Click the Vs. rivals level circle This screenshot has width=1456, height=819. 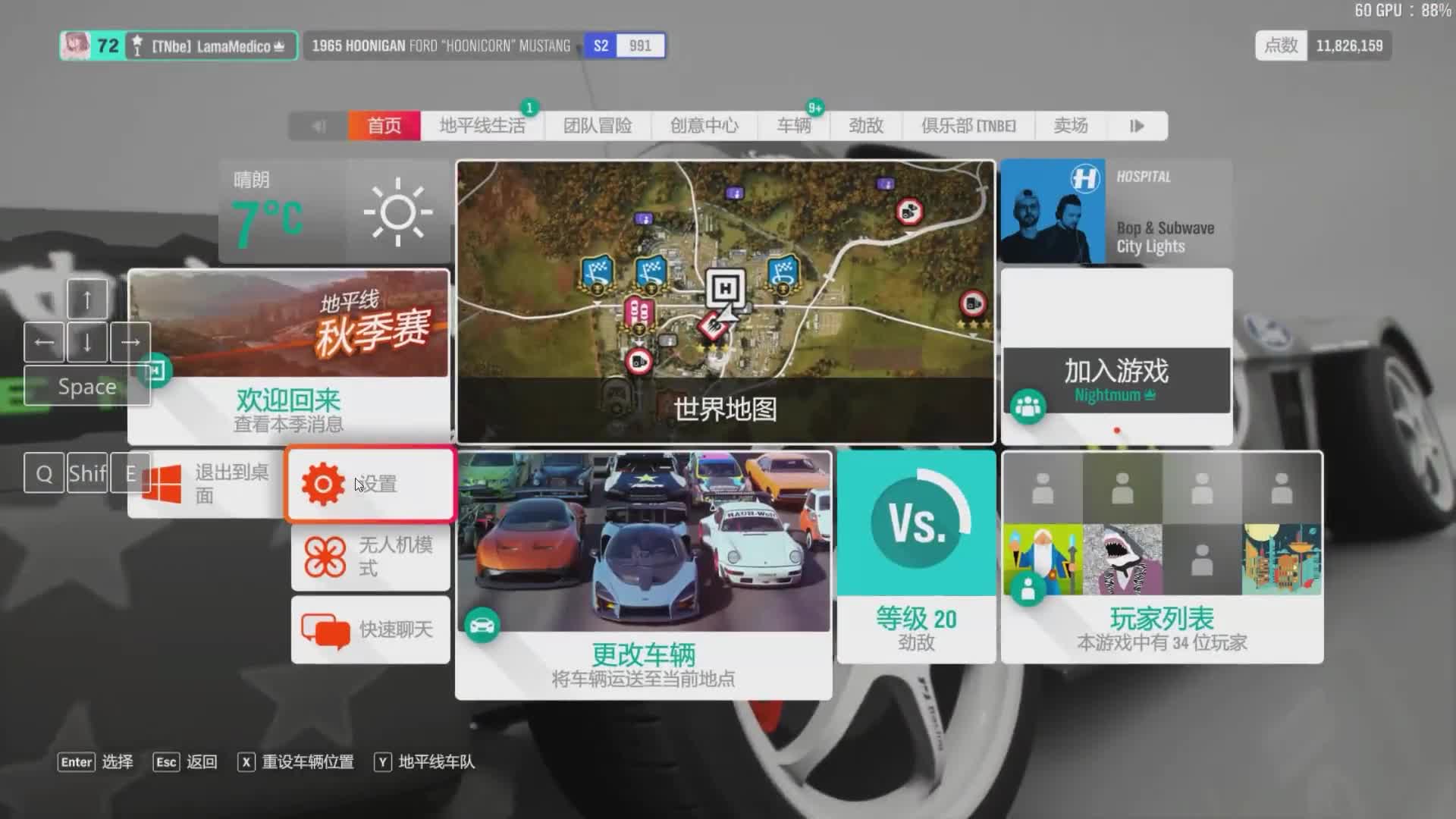(x=916, y=523)
